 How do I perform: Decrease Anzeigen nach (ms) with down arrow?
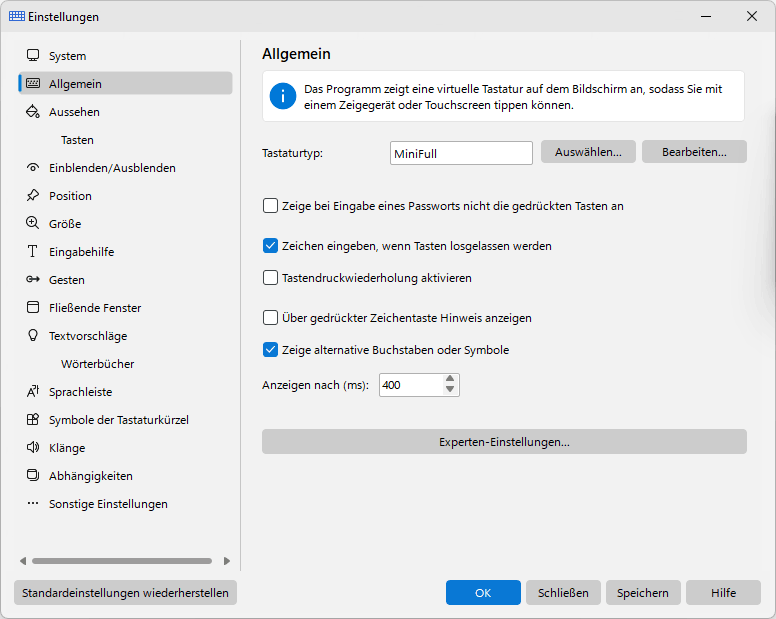pos(450,389)
